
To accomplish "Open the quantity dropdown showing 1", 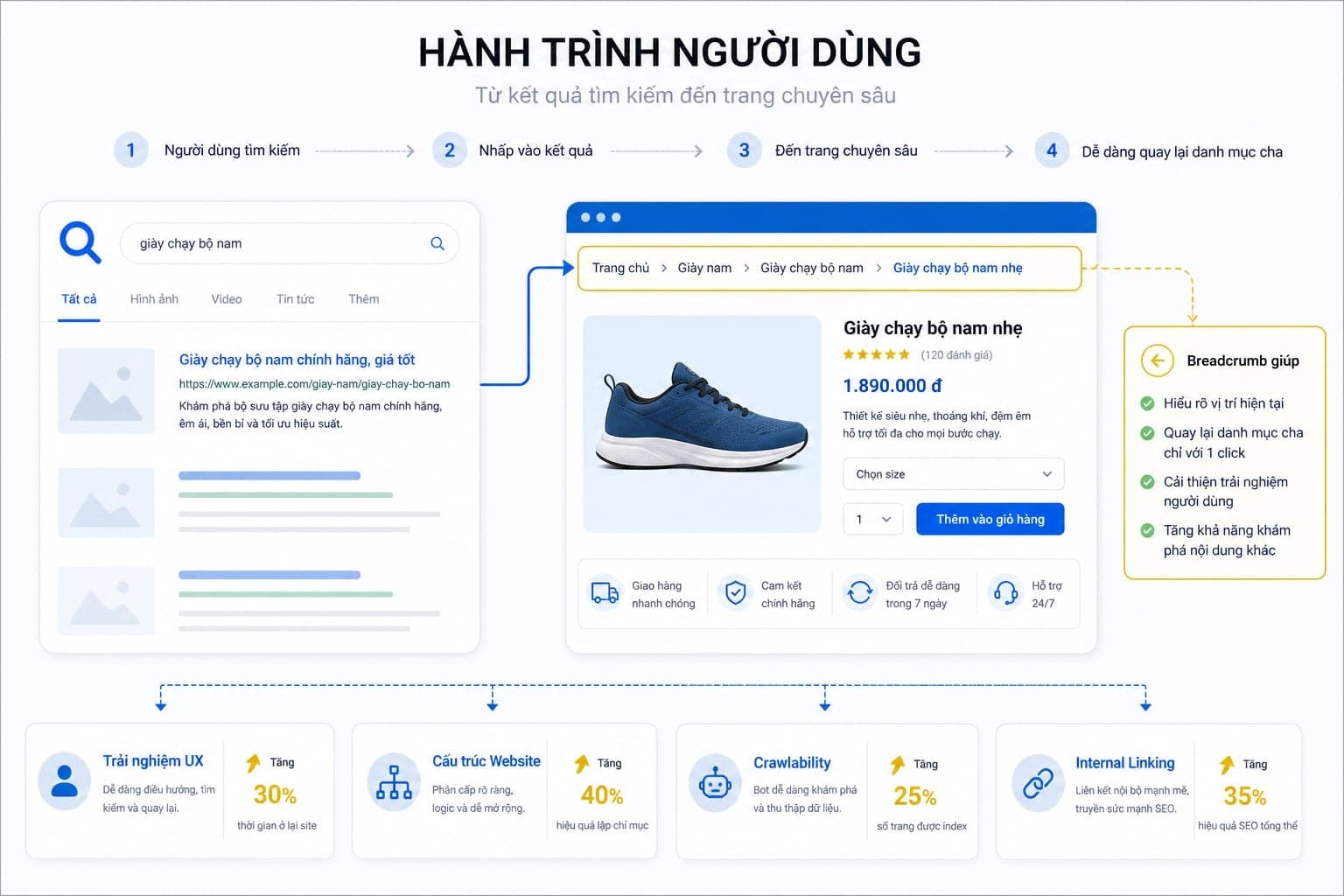I will pyautogui.click(x=873, y=519).
